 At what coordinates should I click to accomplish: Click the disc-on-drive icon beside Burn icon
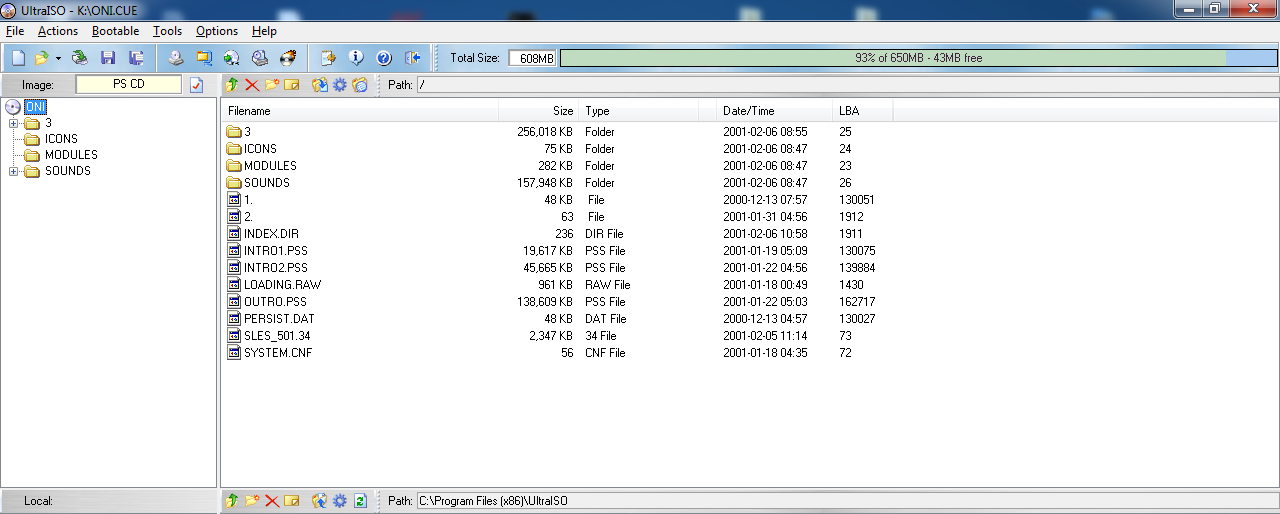[260, 58]
